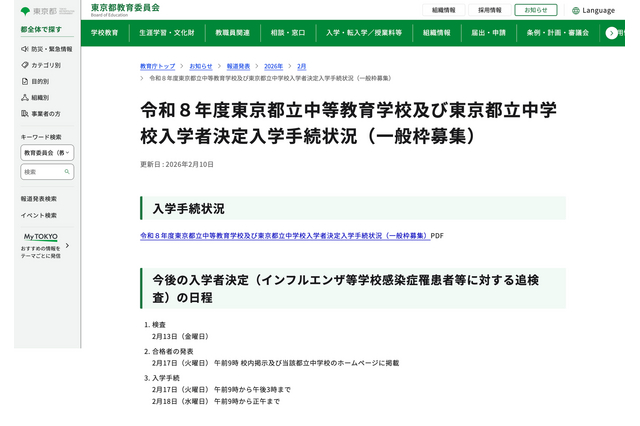Image resolution: width=640 pixels, height=426 pixels.
Task: Open the 届出・申請 menu
Action: [488, 33]
